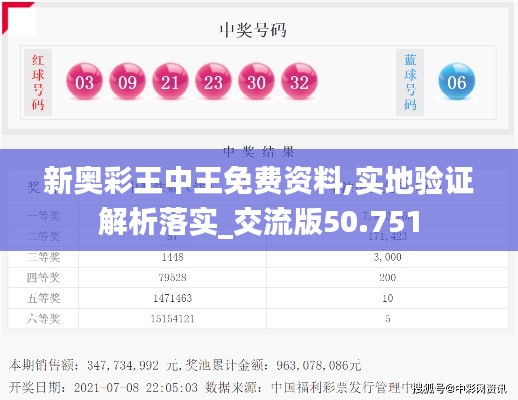Click the red ball numbered 09
This screenshot has width=518, height=400.
pos(127,81)
